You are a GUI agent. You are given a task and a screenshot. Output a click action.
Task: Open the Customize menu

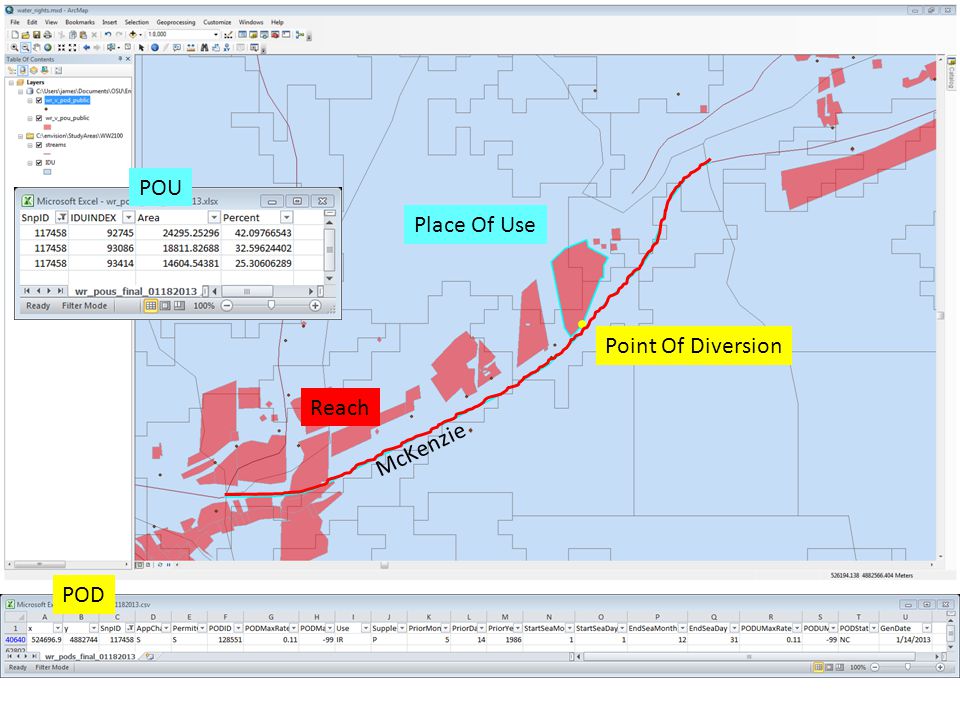point(217,22)
